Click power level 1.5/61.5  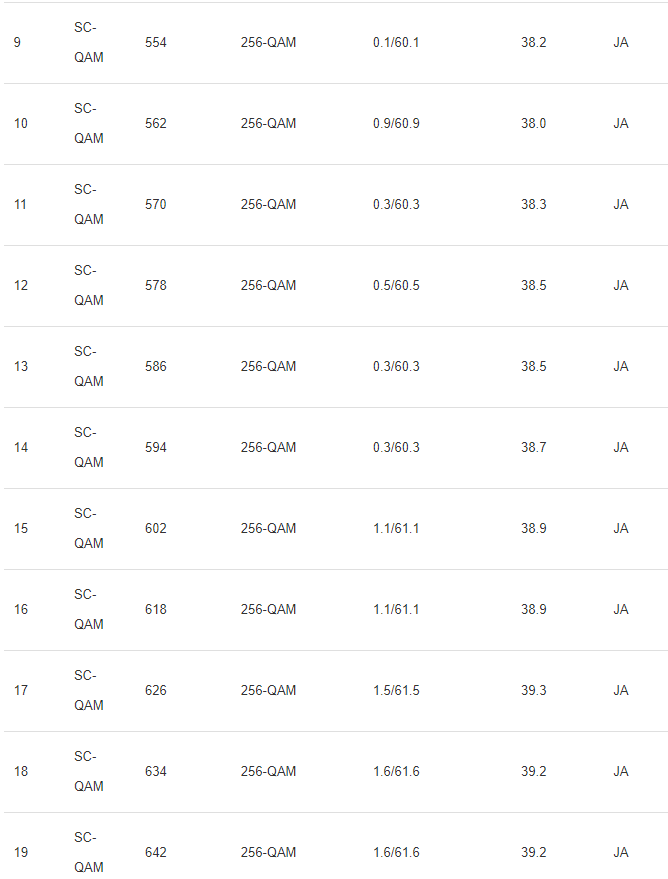click(x=396, y=691)
